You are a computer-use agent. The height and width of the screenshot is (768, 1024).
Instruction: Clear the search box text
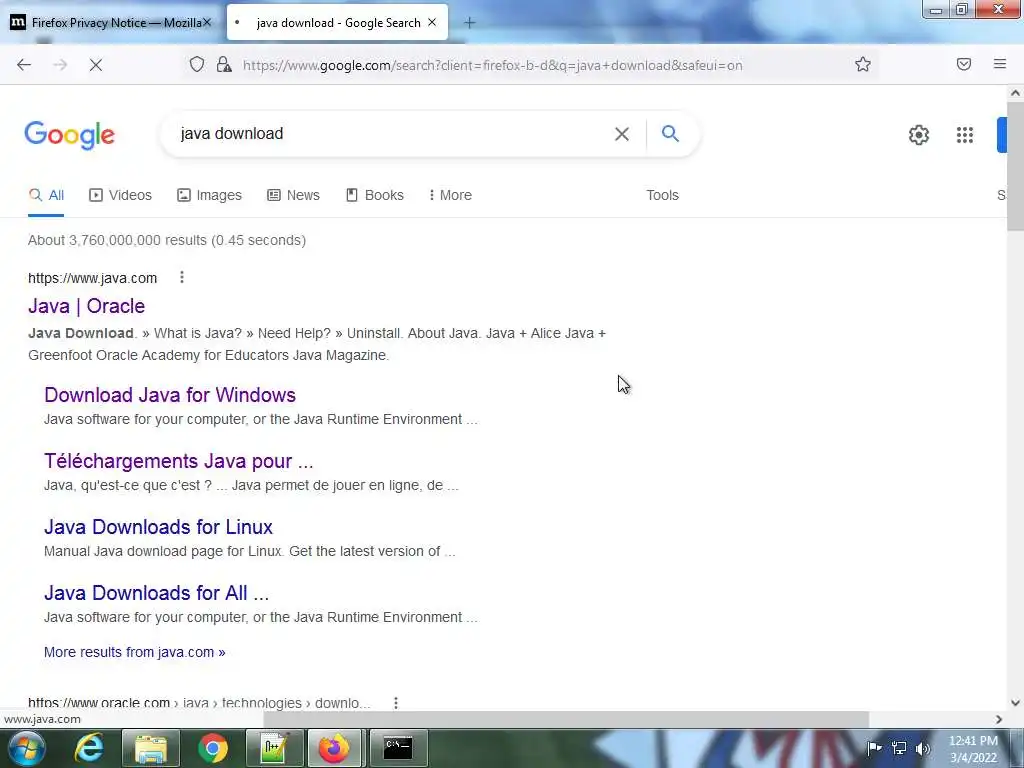622,134
